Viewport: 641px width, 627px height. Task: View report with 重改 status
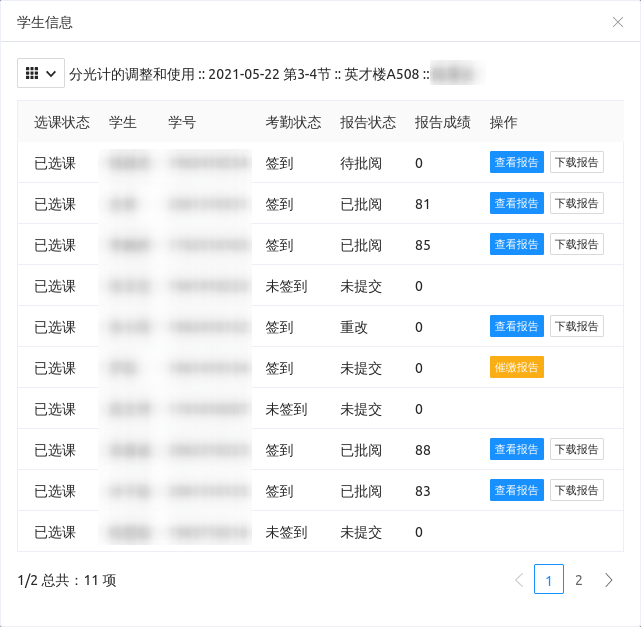tap(516, 327)
